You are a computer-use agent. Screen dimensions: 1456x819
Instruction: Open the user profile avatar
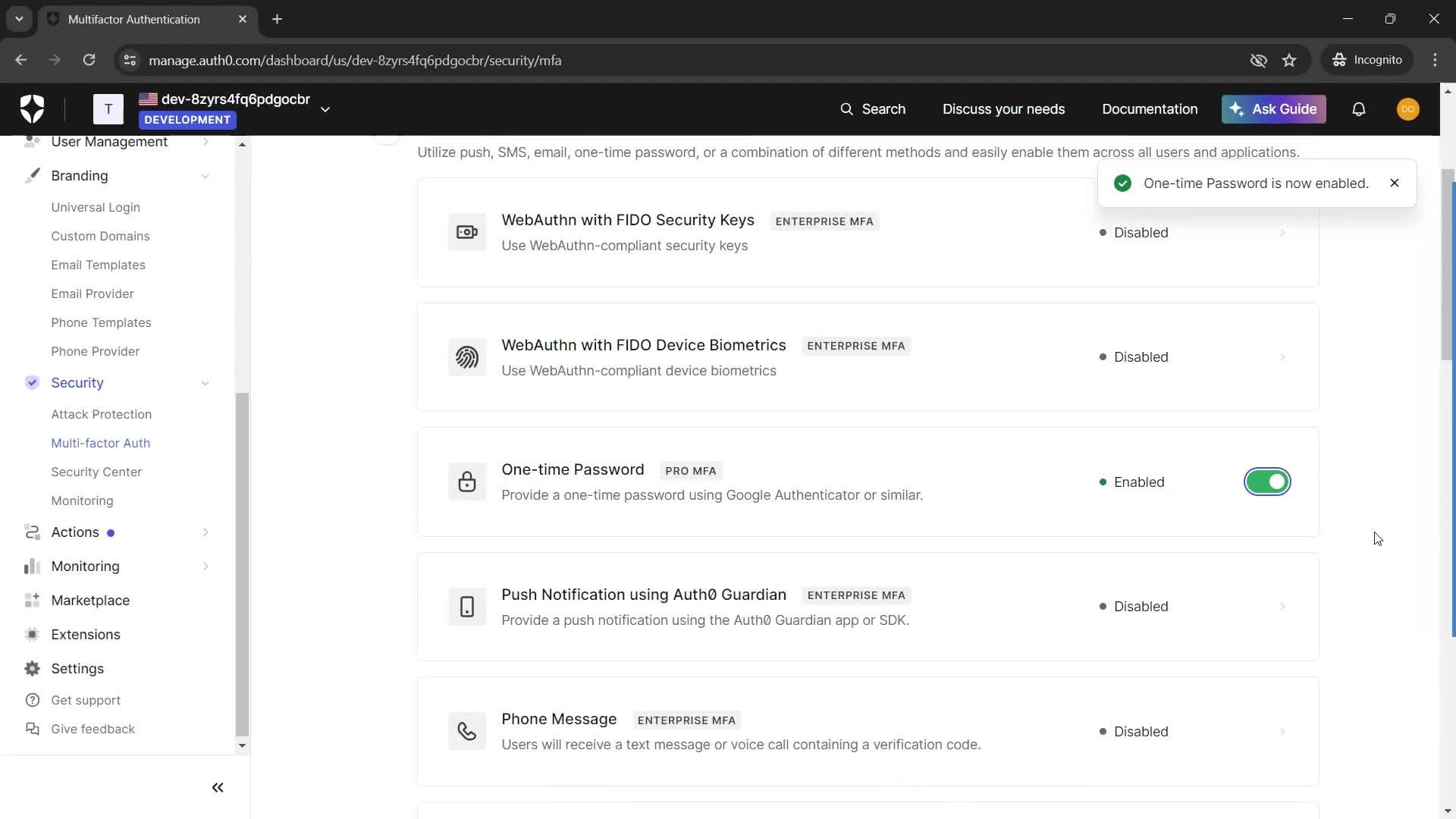click(1407, 109)
